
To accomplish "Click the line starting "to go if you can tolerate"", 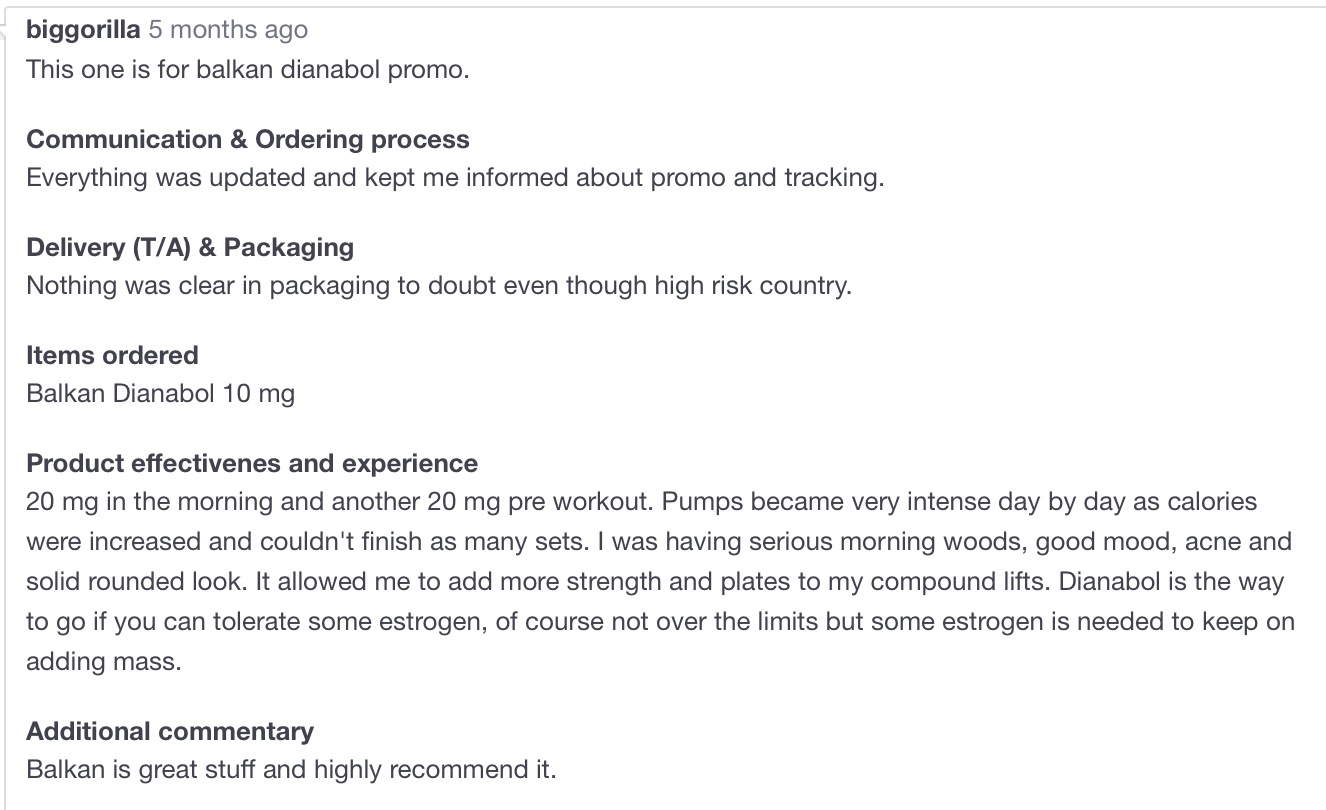I will [660, 622].
